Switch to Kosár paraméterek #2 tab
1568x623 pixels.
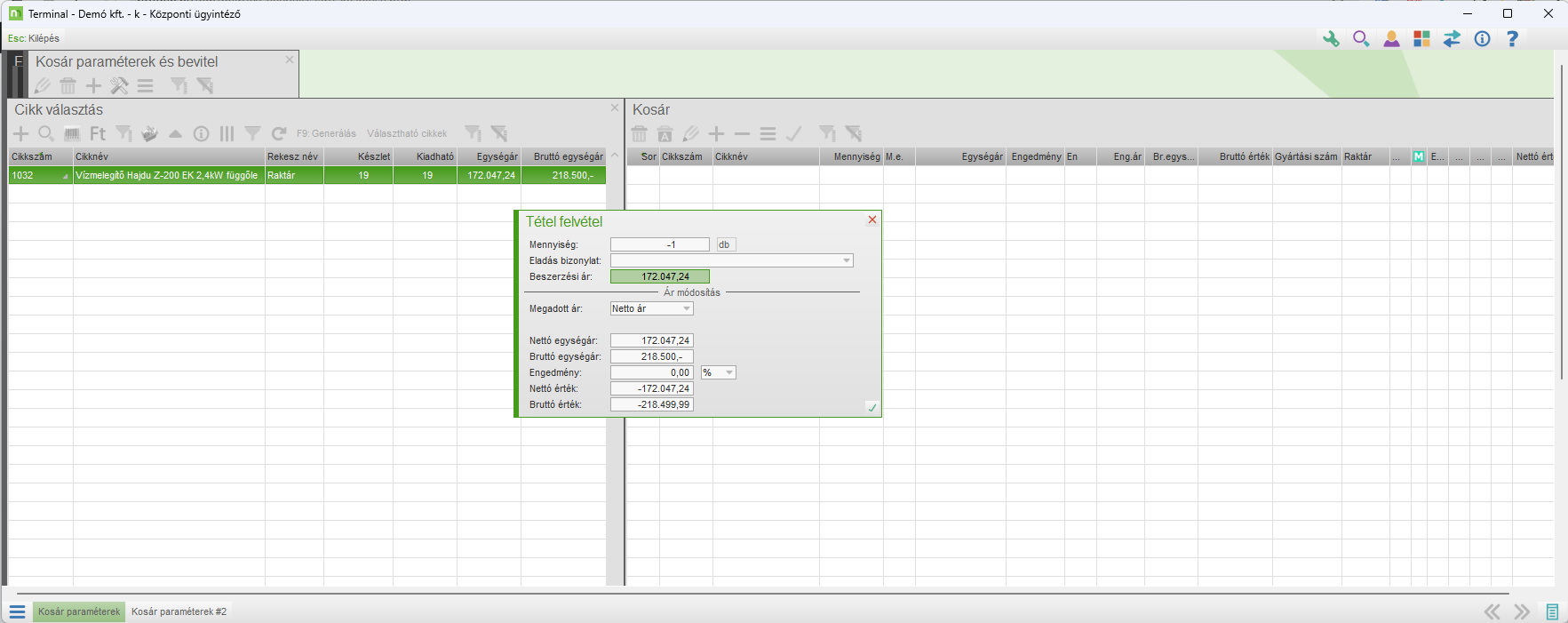pyautogui.click(x=179, y=611)
